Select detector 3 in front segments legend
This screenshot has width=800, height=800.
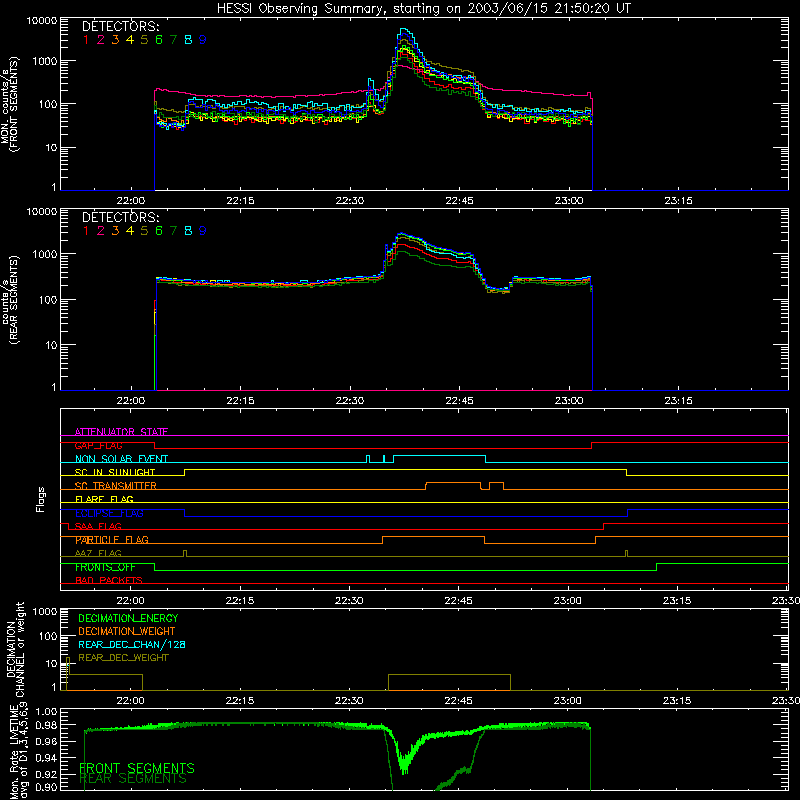(115, 40)
